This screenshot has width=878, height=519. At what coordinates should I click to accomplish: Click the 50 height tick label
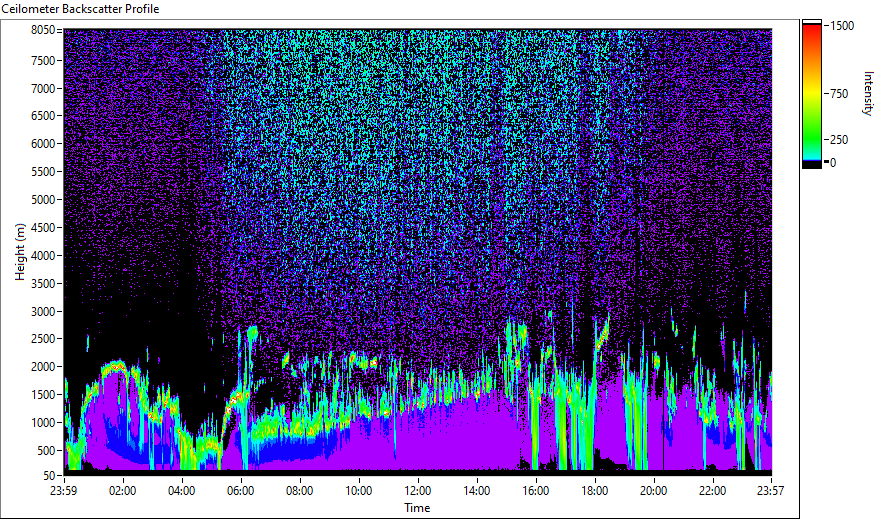click(49, 476)
